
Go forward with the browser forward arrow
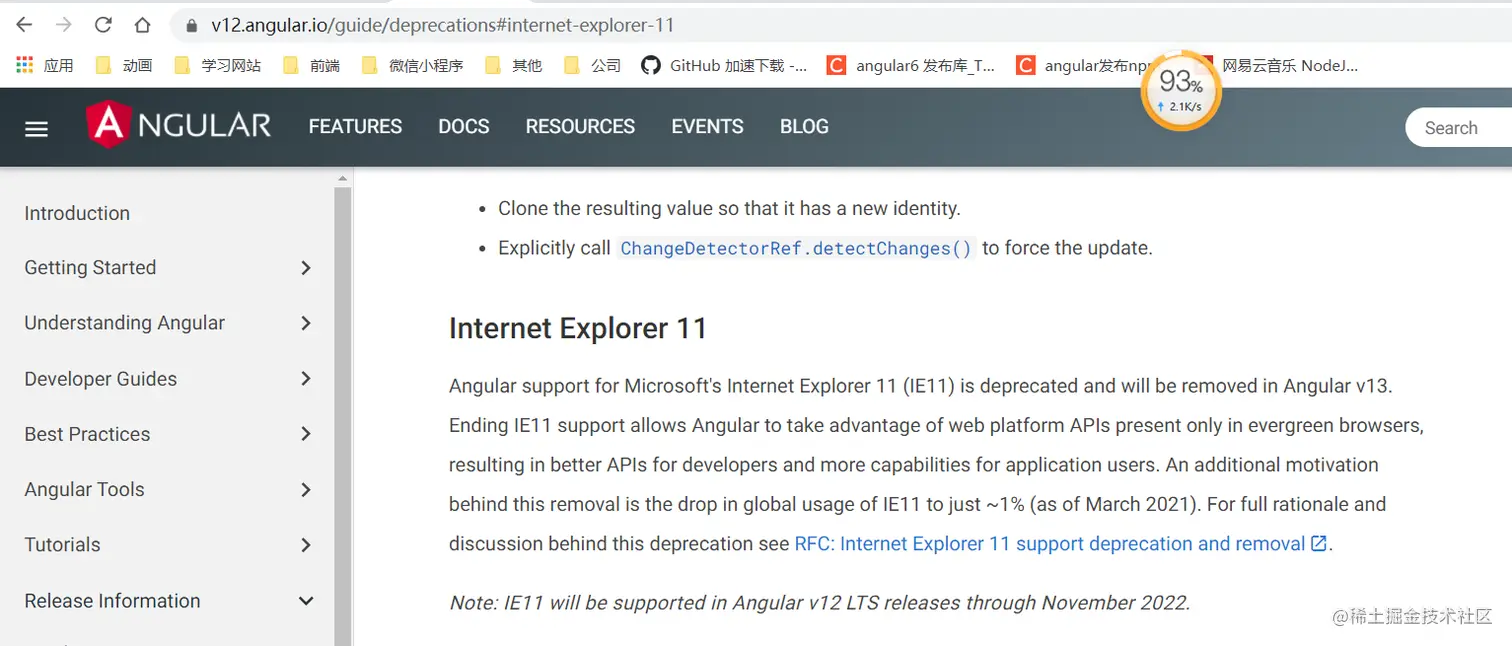tap(63, 25)
